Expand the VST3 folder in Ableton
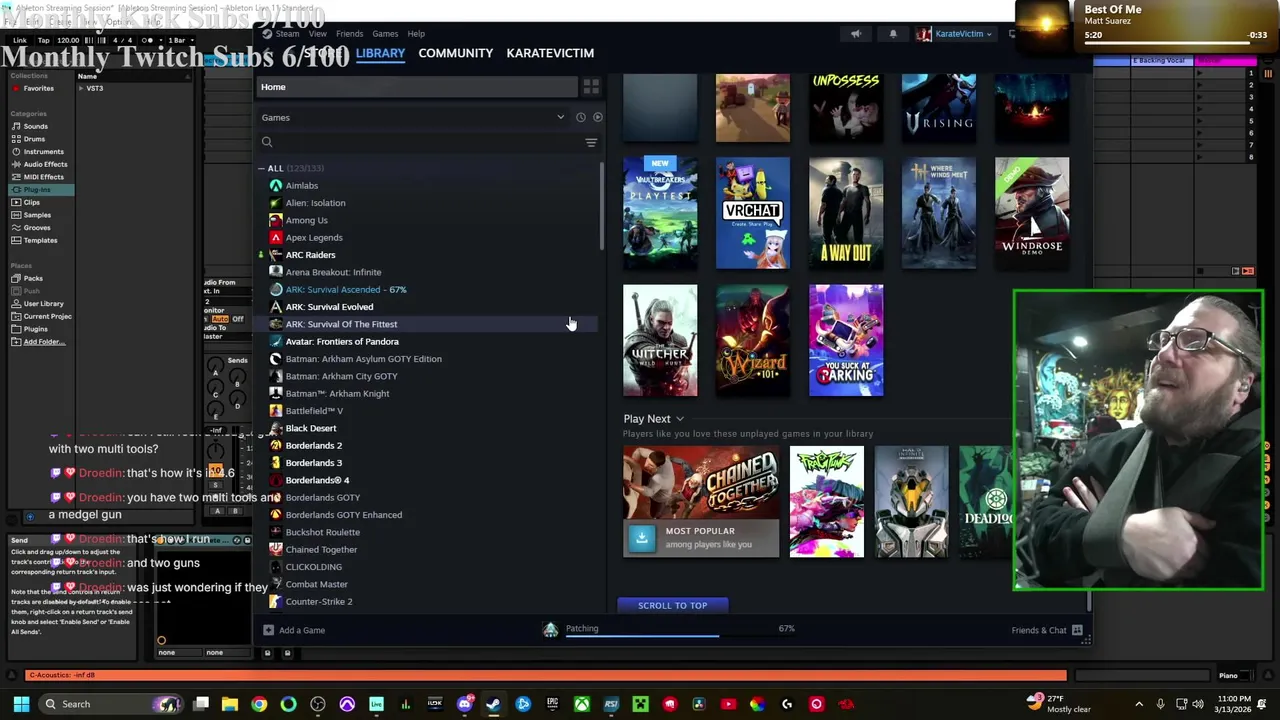 point(82,88)
